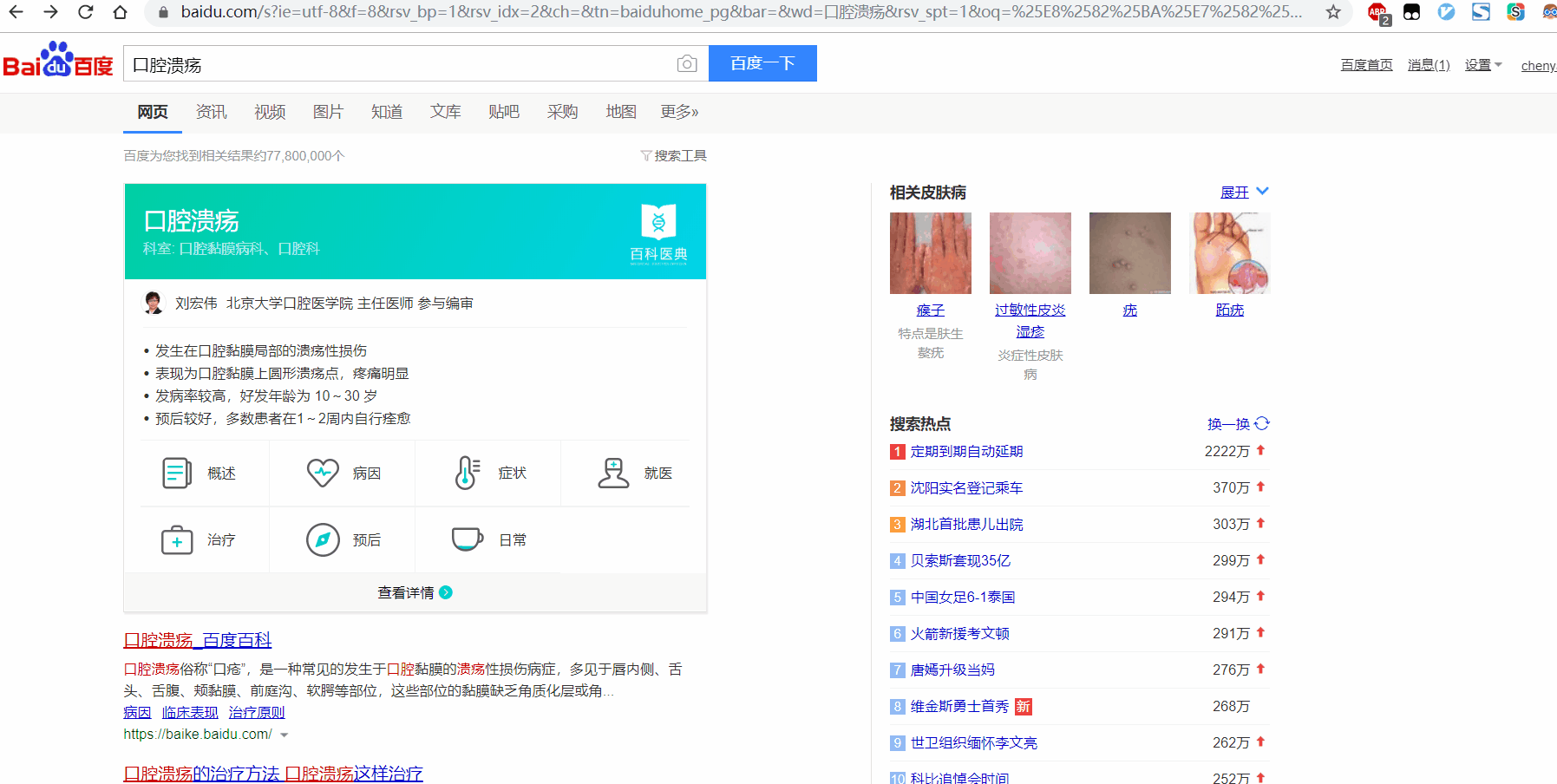Open 百度首页 link
Image resolution: width=1557 pixels, height=784 pixels.
pos(1366,65)
